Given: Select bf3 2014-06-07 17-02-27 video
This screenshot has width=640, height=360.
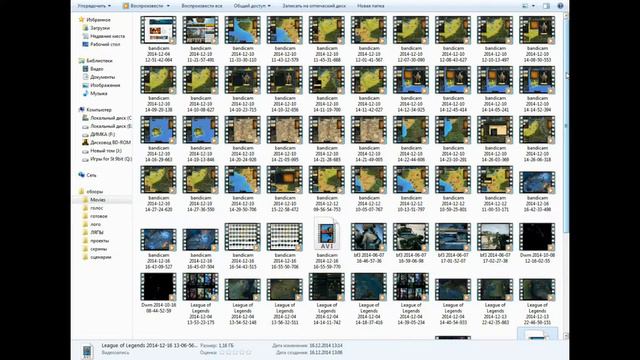Looking at the screenshot, I should (x=495, y=237).
